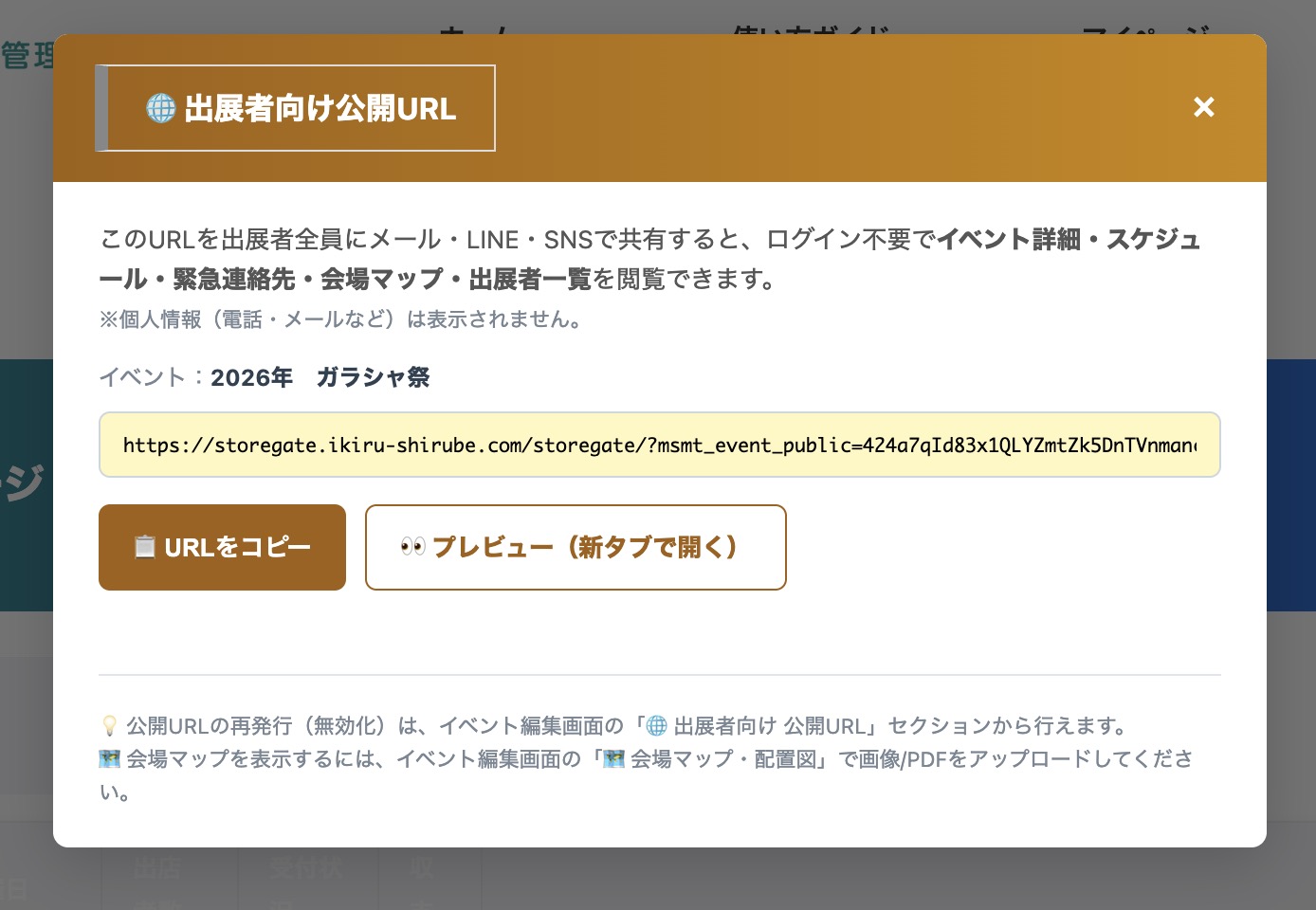
Task: Click the bold text 緊急連絡先・会場マップ・出展者一覧
Action: (382, 279)
